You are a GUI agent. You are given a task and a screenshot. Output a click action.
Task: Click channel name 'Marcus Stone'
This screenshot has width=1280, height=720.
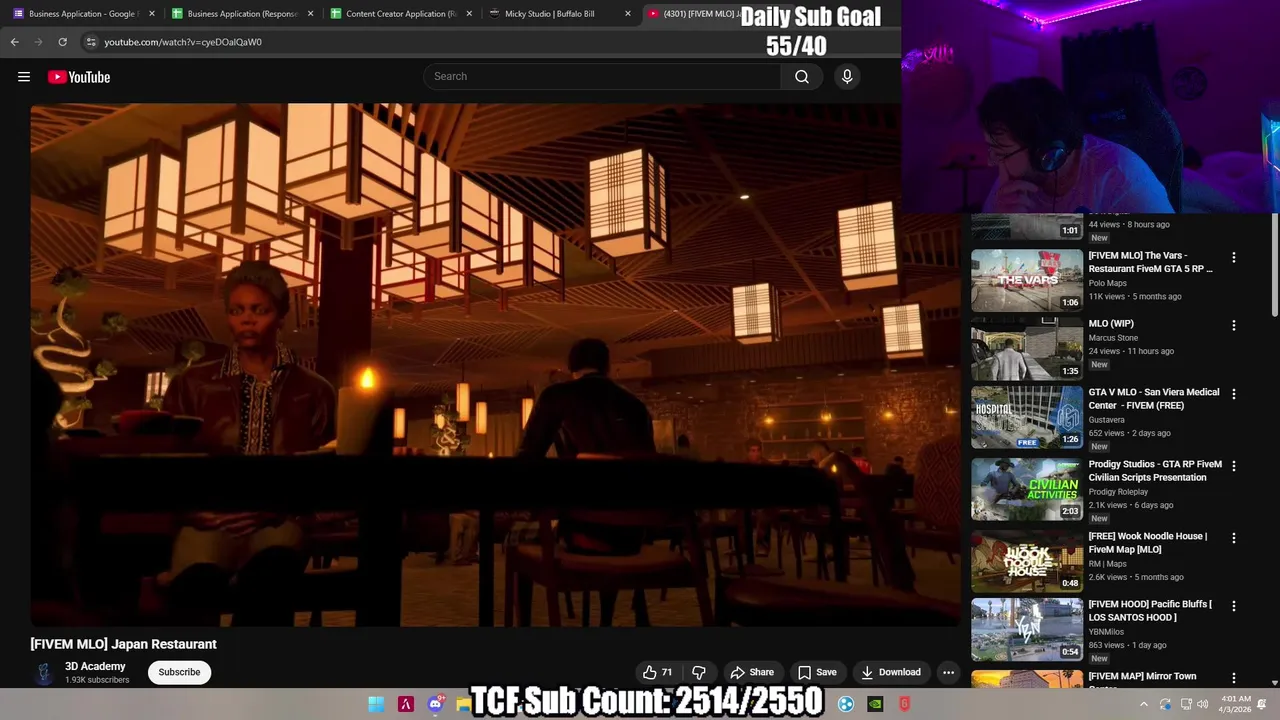tap(1113, 338)
